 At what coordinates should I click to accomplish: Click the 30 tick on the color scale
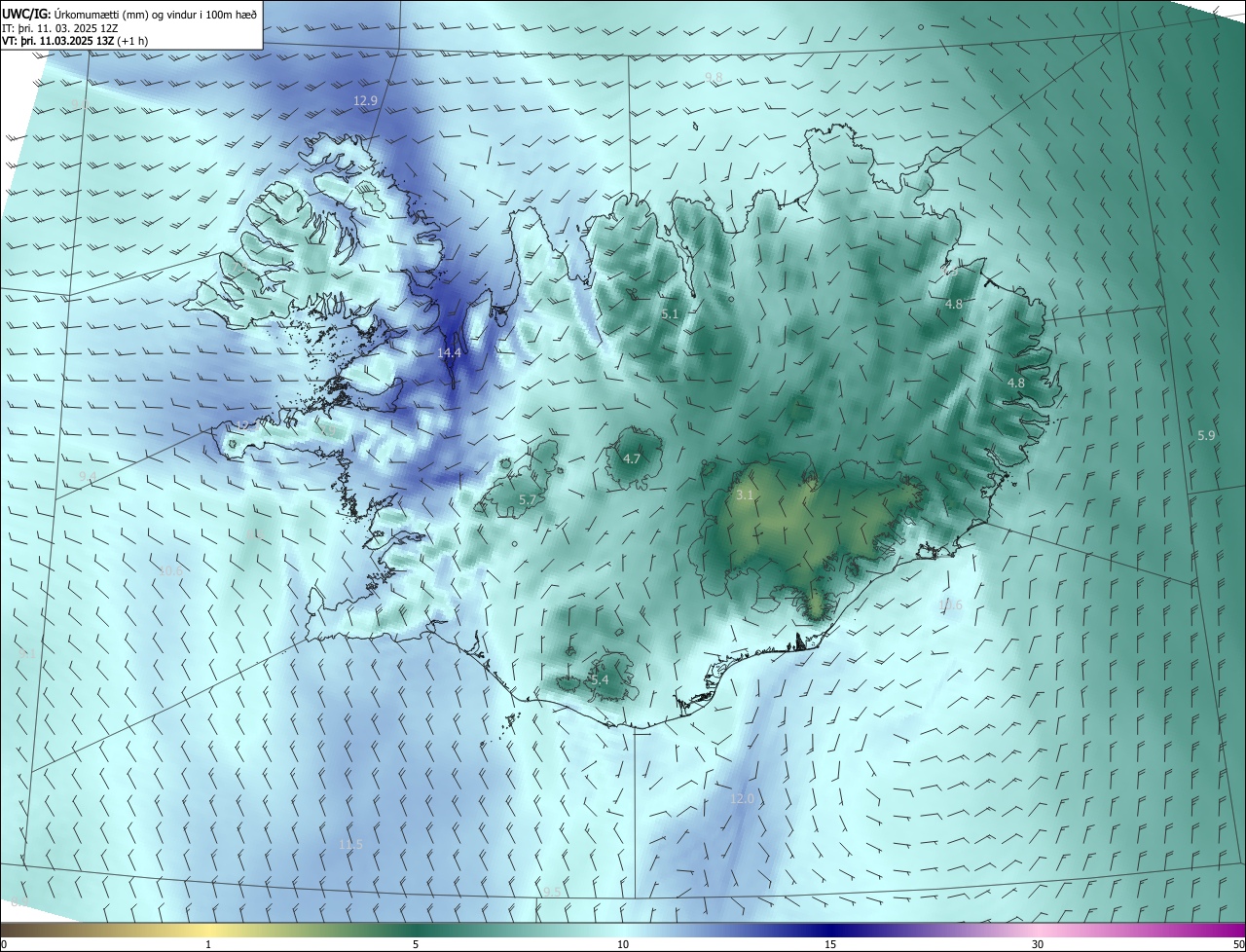click(x=1038, y=944)
